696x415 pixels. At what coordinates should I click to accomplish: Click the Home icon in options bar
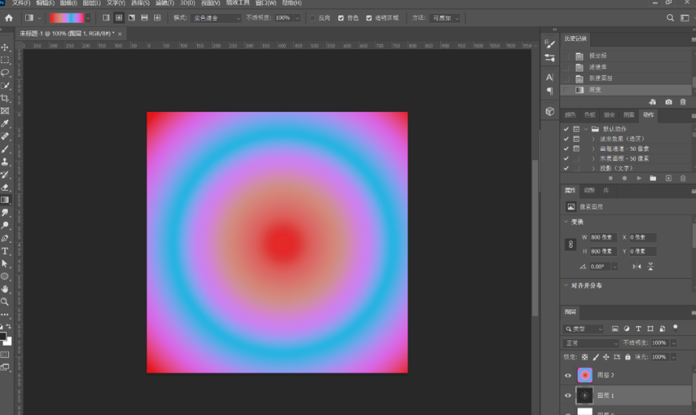(x=9, y=18)
